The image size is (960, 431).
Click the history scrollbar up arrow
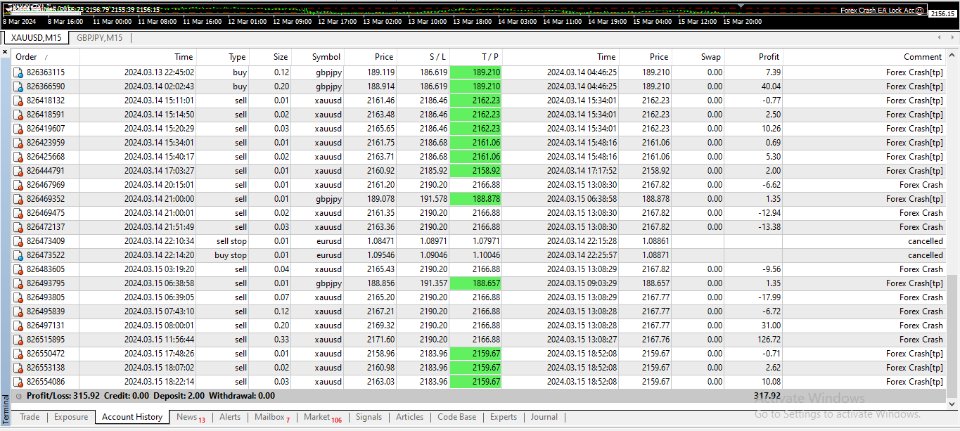point(953,54)
